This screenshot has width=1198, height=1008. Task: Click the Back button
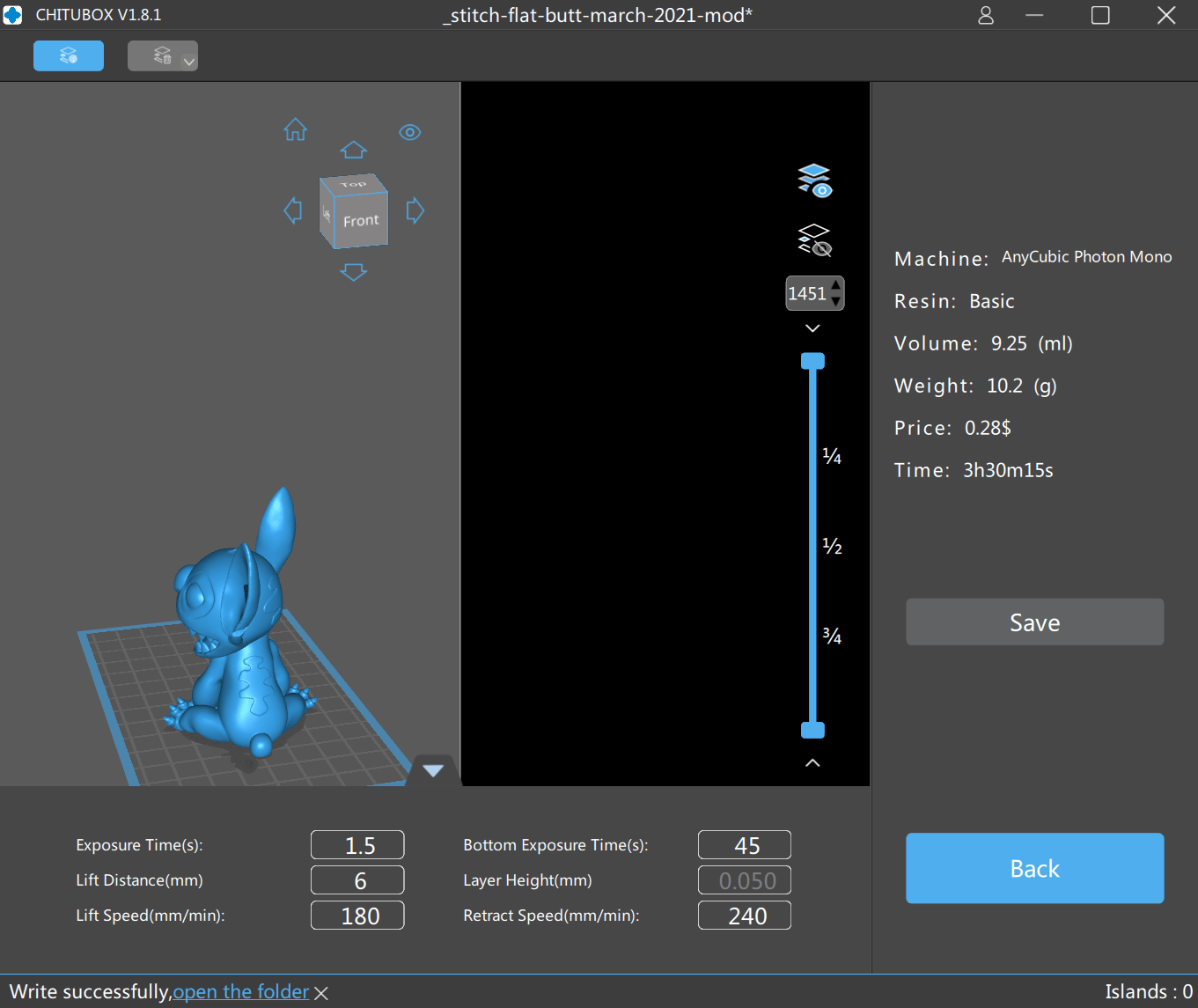1034,868
